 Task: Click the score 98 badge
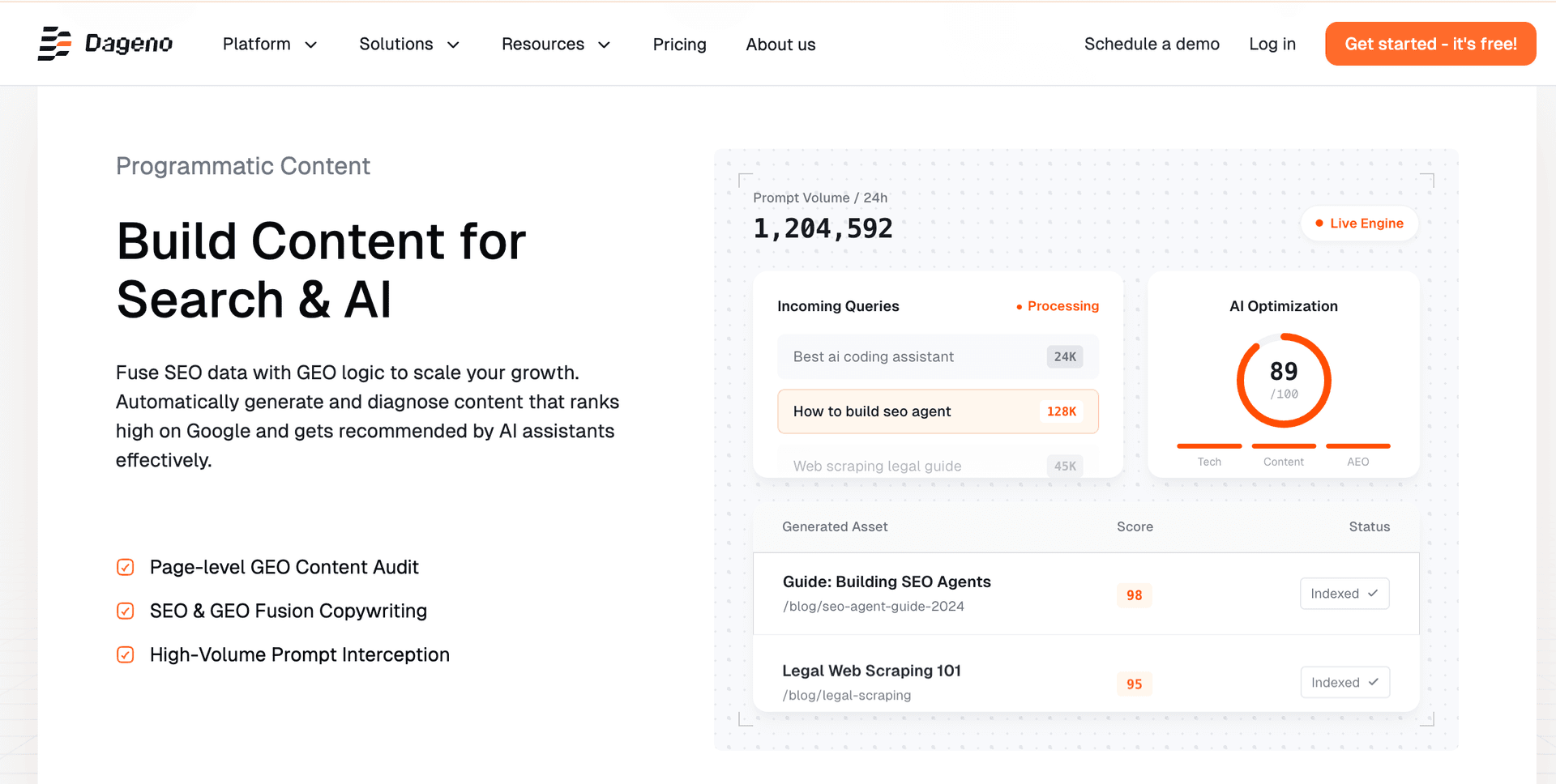point(1134,595)
